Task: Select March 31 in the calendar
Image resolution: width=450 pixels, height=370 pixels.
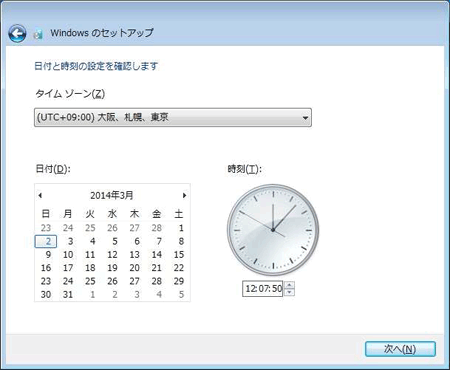Action: [x=68, y=295]
